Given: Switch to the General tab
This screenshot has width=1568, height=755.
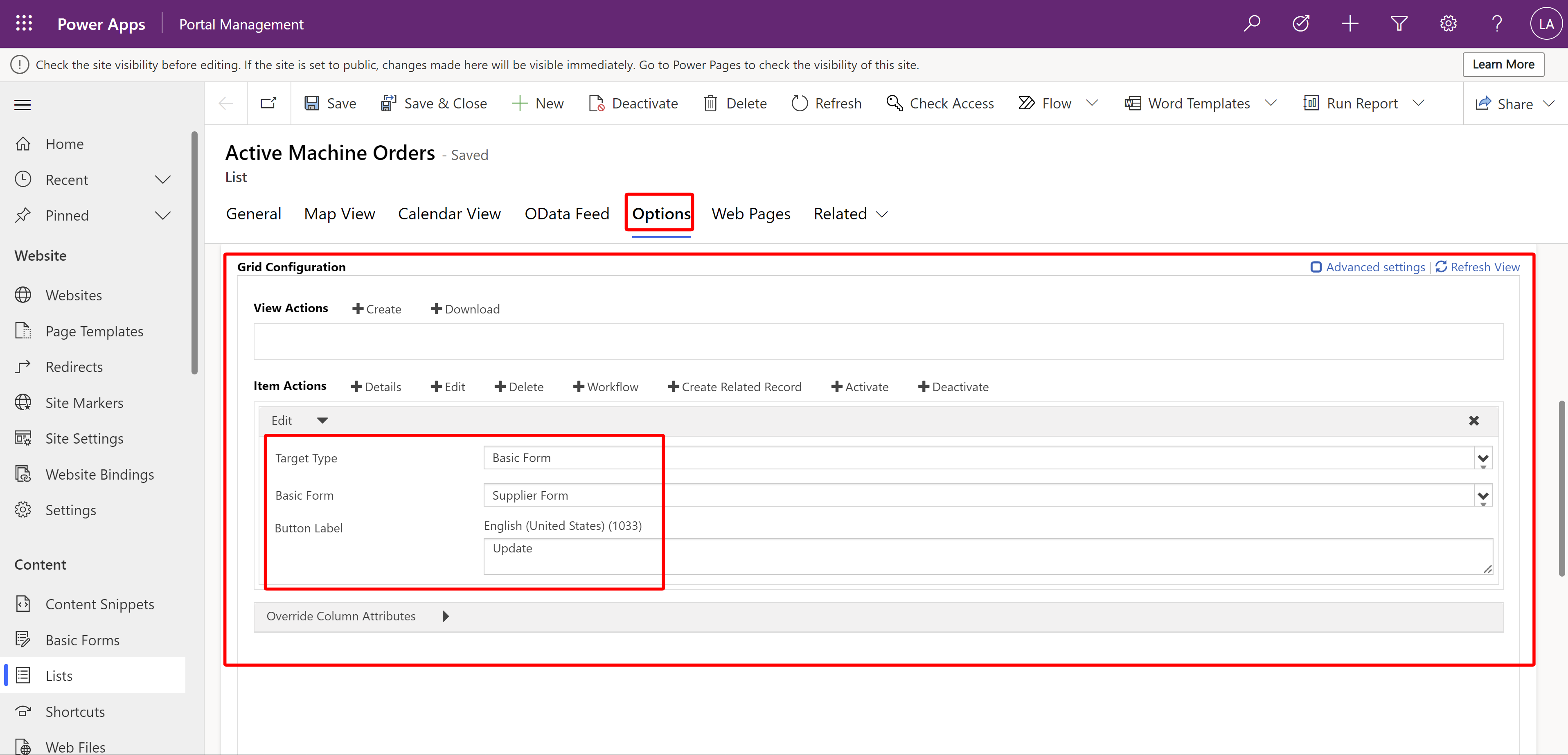Looking at the screenshot, I should (253, 214).
